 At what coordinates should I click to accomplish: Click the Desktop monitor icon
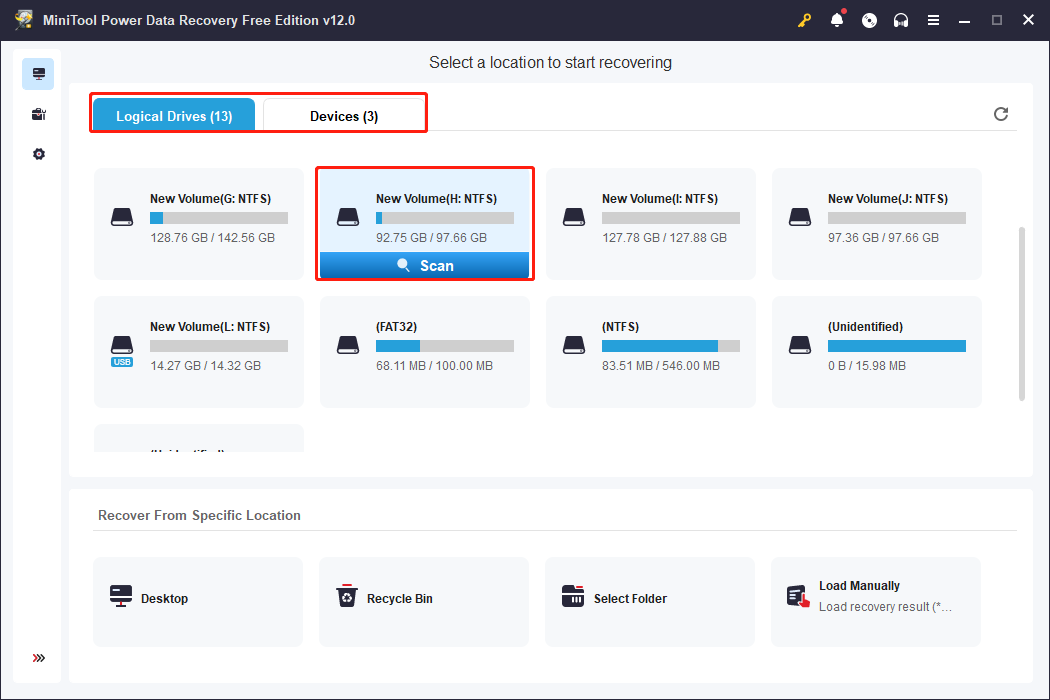tap(121, 596)
